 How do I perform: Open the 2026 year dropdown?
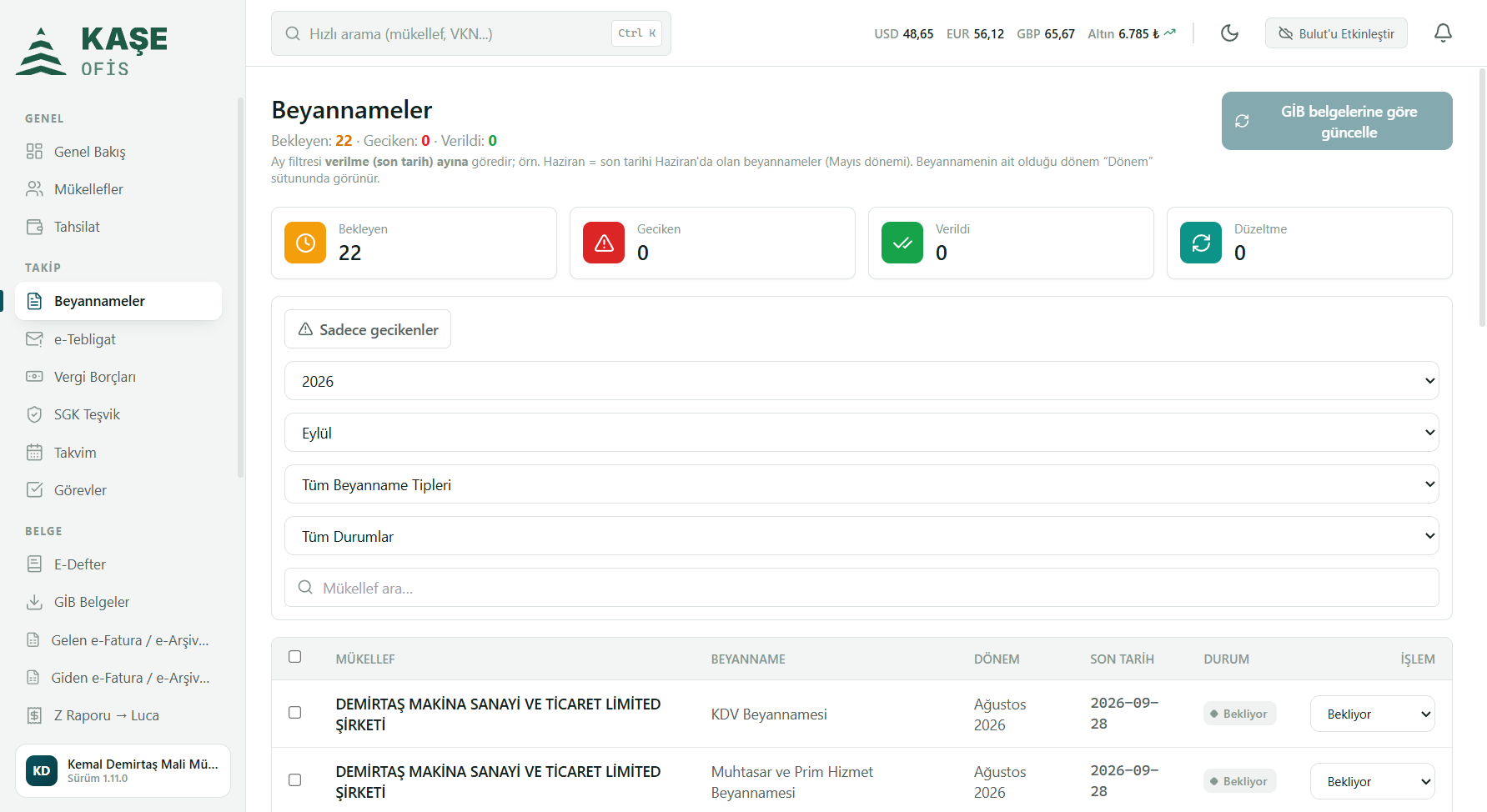tap(862, 381)
